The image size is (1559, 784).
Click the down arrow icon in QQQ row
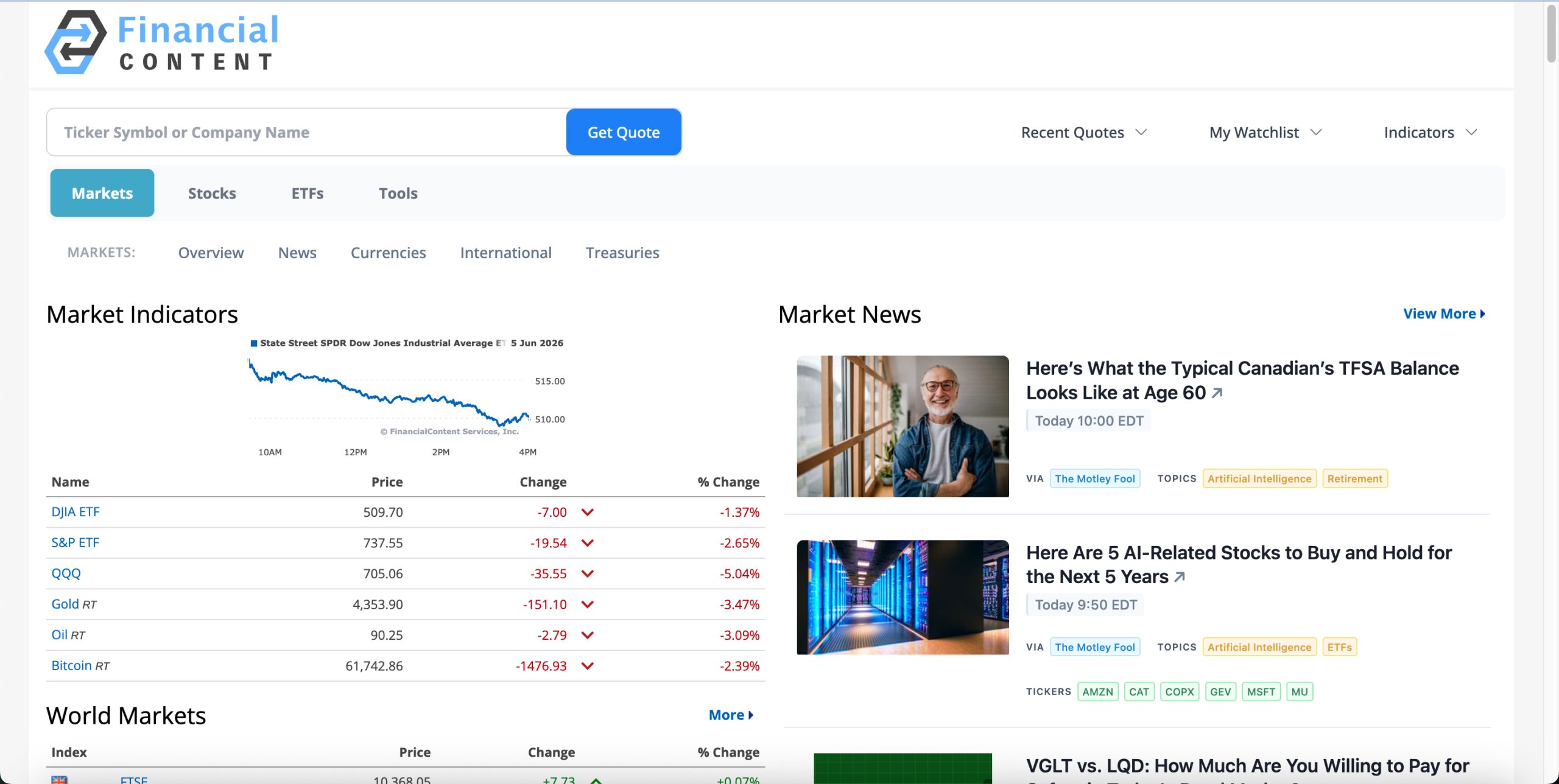click(587, 574)
